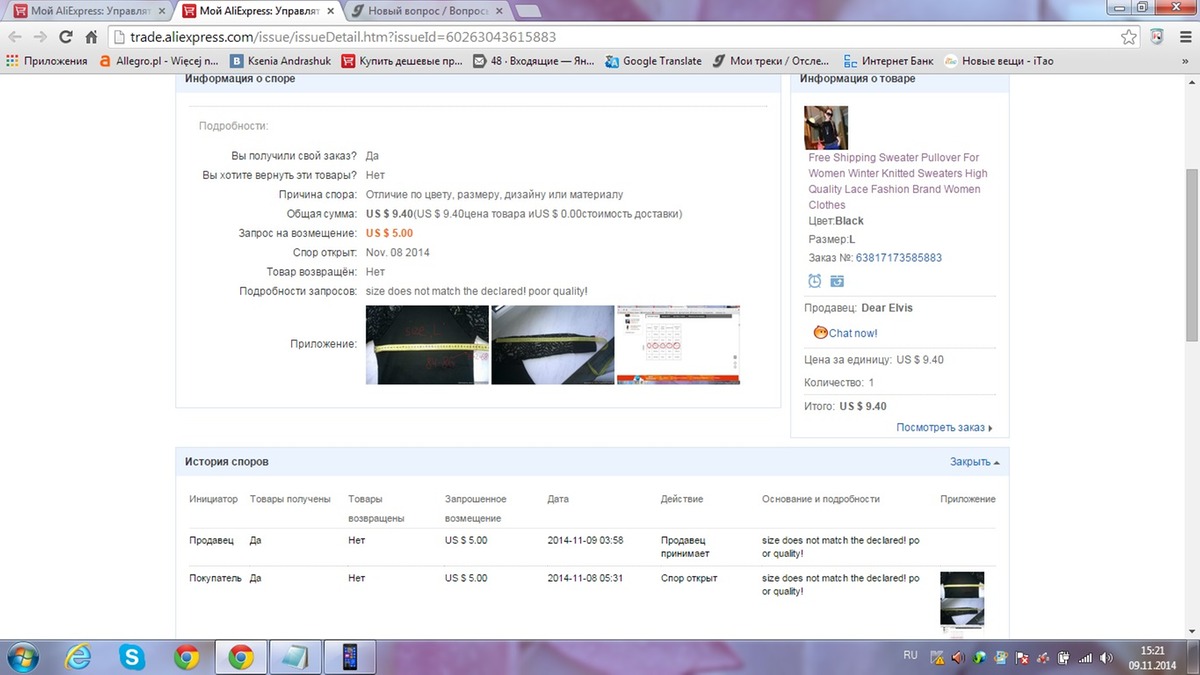Click the alarm clock icon under order number
Screen dimensions: 1200x675
coord(815,281)
